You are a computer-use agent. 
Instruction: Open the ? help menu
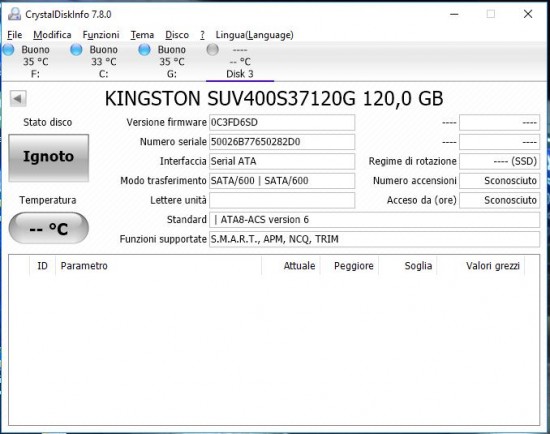point(202,35)
